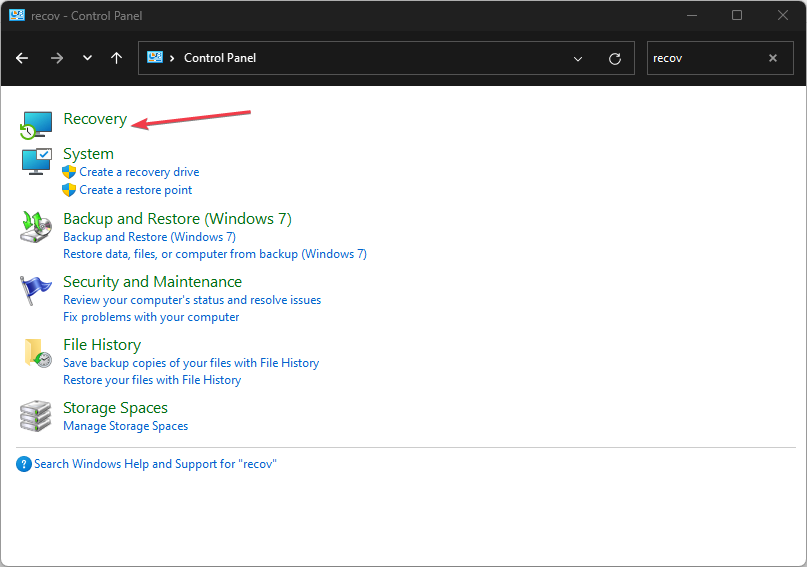Click the chevron before Control Panel breadcrumb
The height and width of the screenshot is (567, 807).
coord(172,58)
